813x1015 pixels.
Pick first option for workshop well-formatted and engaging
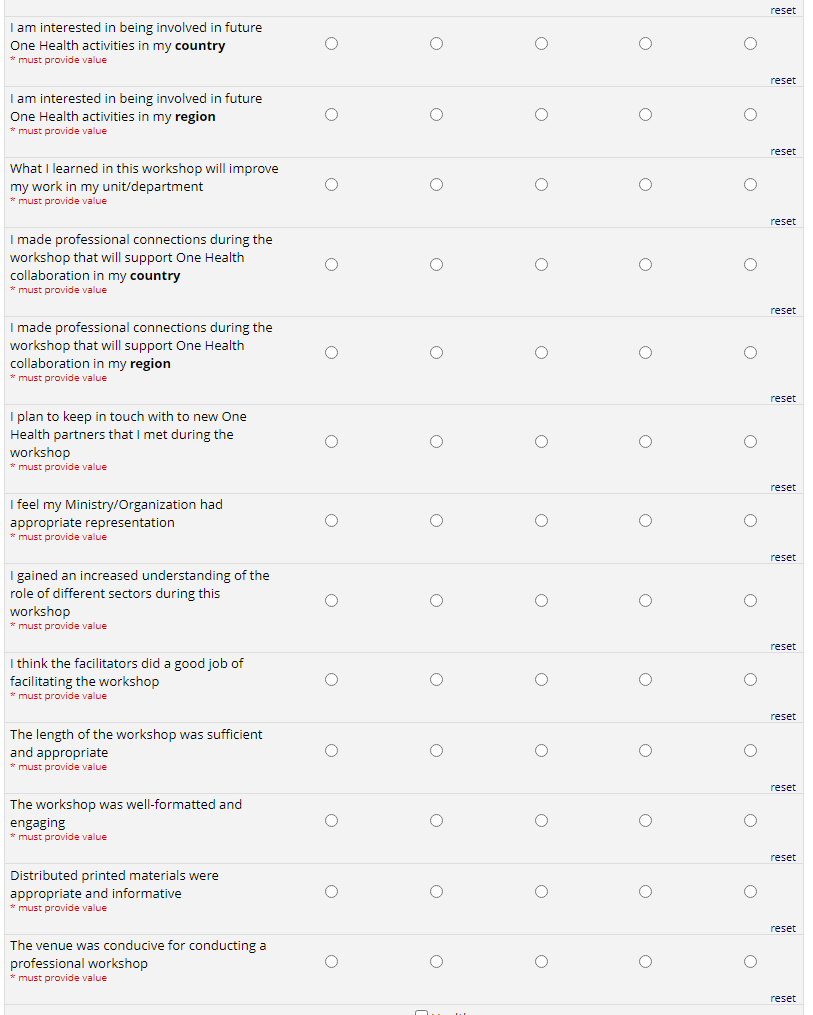click(x=331, y=821)
